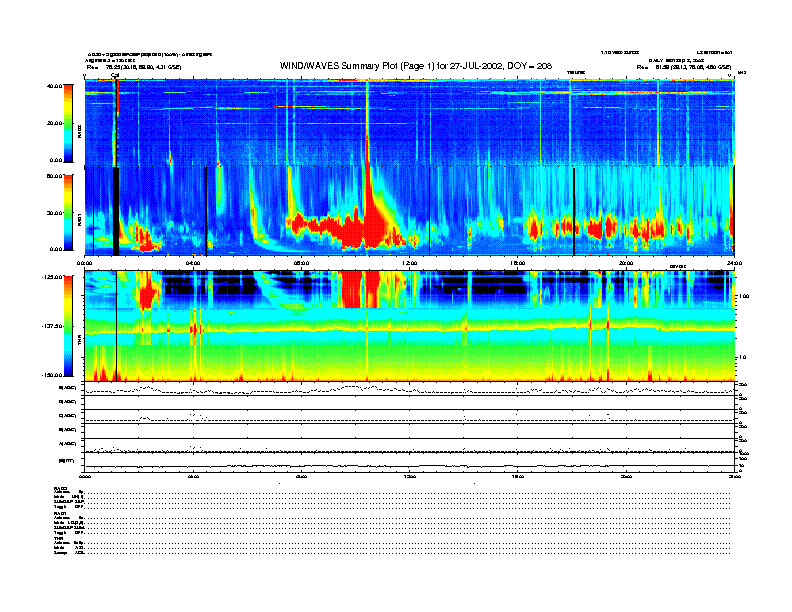Click 12:00 time label under RAD1 panel

tap(410, 263)
